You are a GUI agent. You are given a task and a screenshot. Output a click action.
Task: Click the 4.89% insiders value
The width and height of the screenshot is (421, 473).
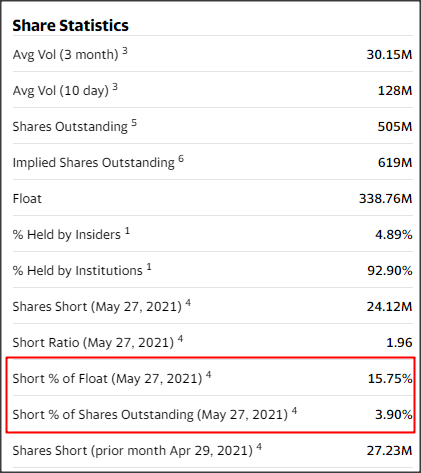pyautogui.click(x=394, y=235)
